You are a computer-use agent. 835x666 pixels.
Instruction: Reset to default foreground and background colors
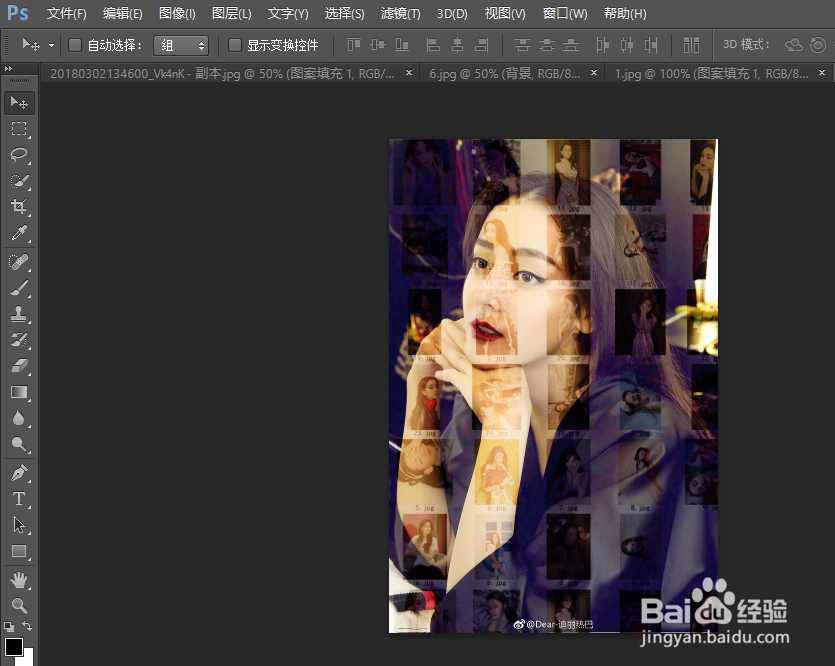pyautogui.click(x=9, y=627)
